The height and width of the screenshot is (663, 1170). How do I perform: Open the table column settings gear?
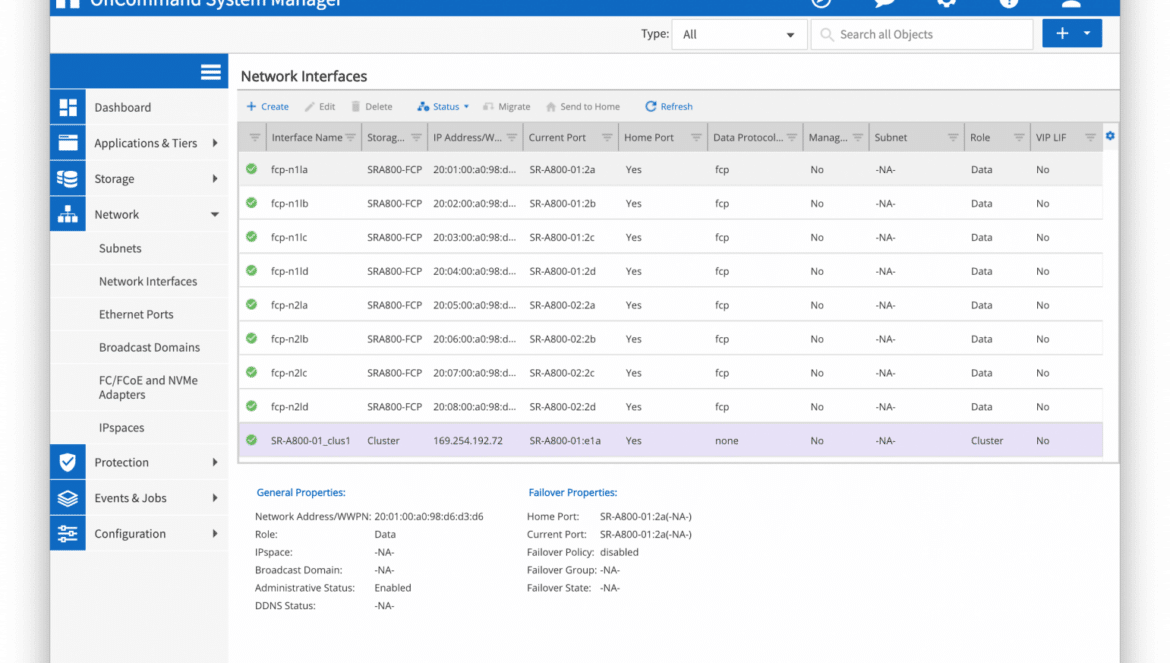1110,136
